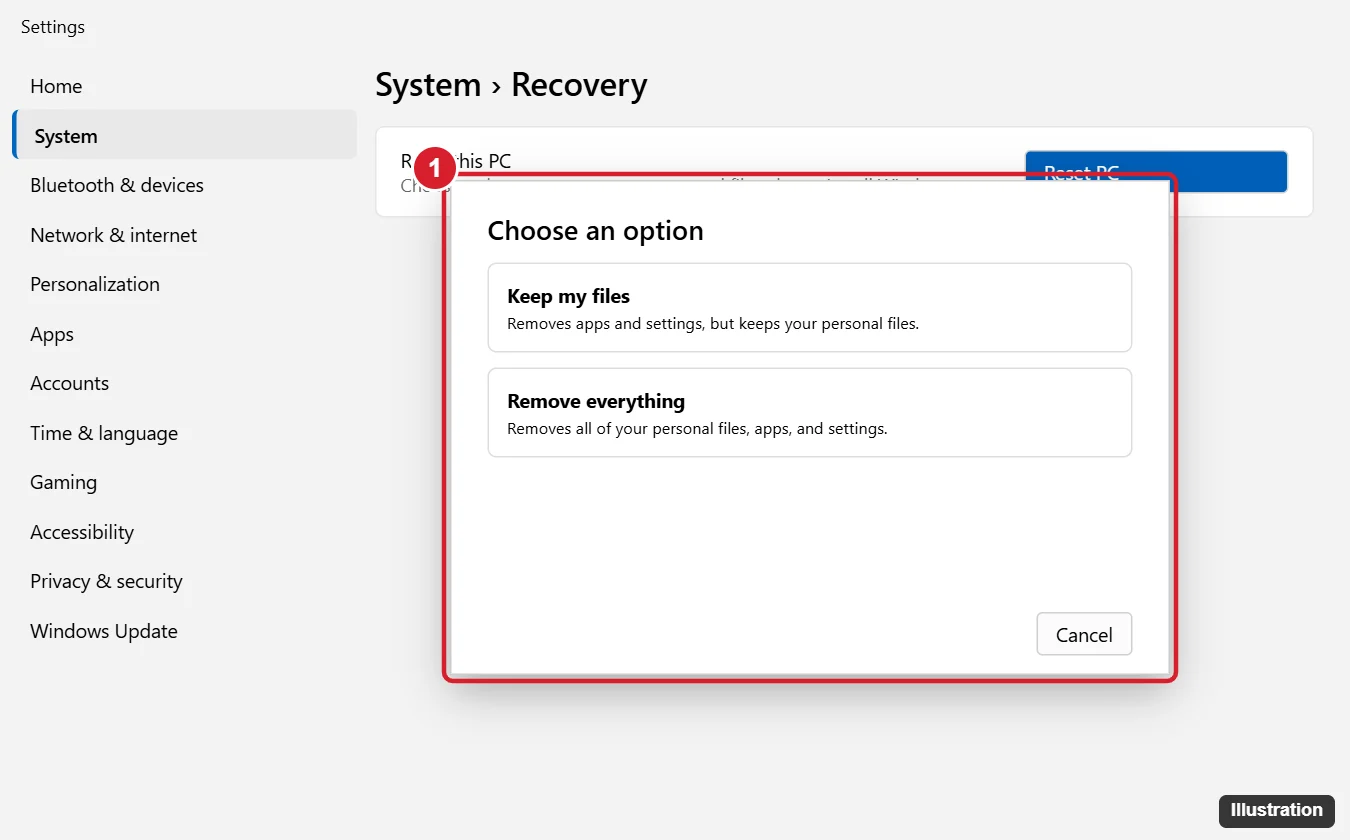Click the Recovery breadcrumb heading
The image size is (1350, 840).
pos(579,85)
